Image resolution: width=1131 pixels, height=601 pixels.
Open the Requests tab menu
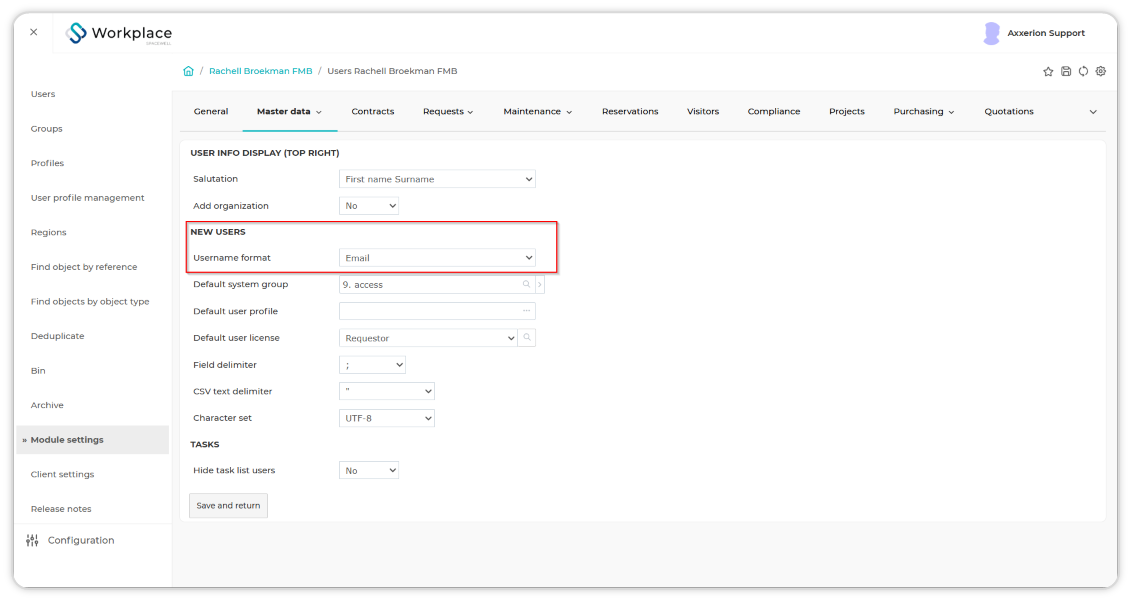click(x=448, y=111)
